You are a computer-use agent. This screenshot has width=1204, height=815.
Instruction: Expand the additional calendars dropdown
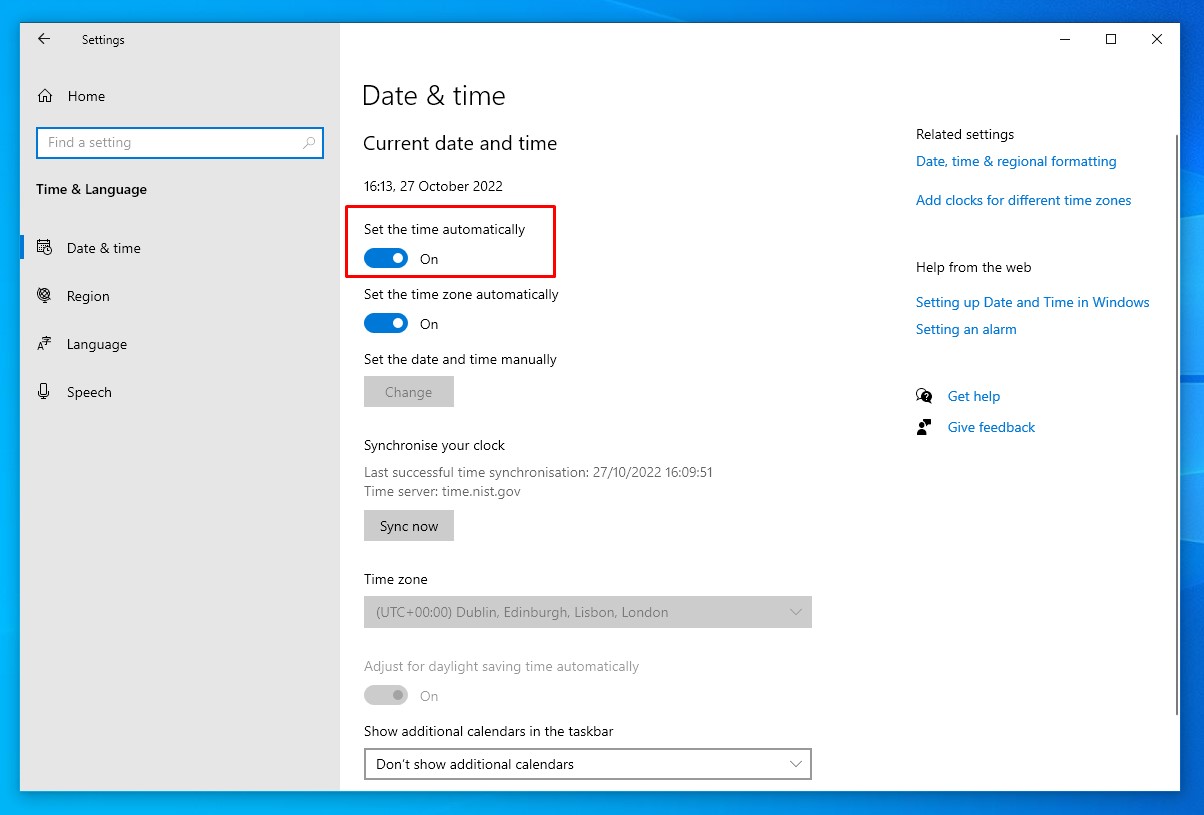pos(587,764)
